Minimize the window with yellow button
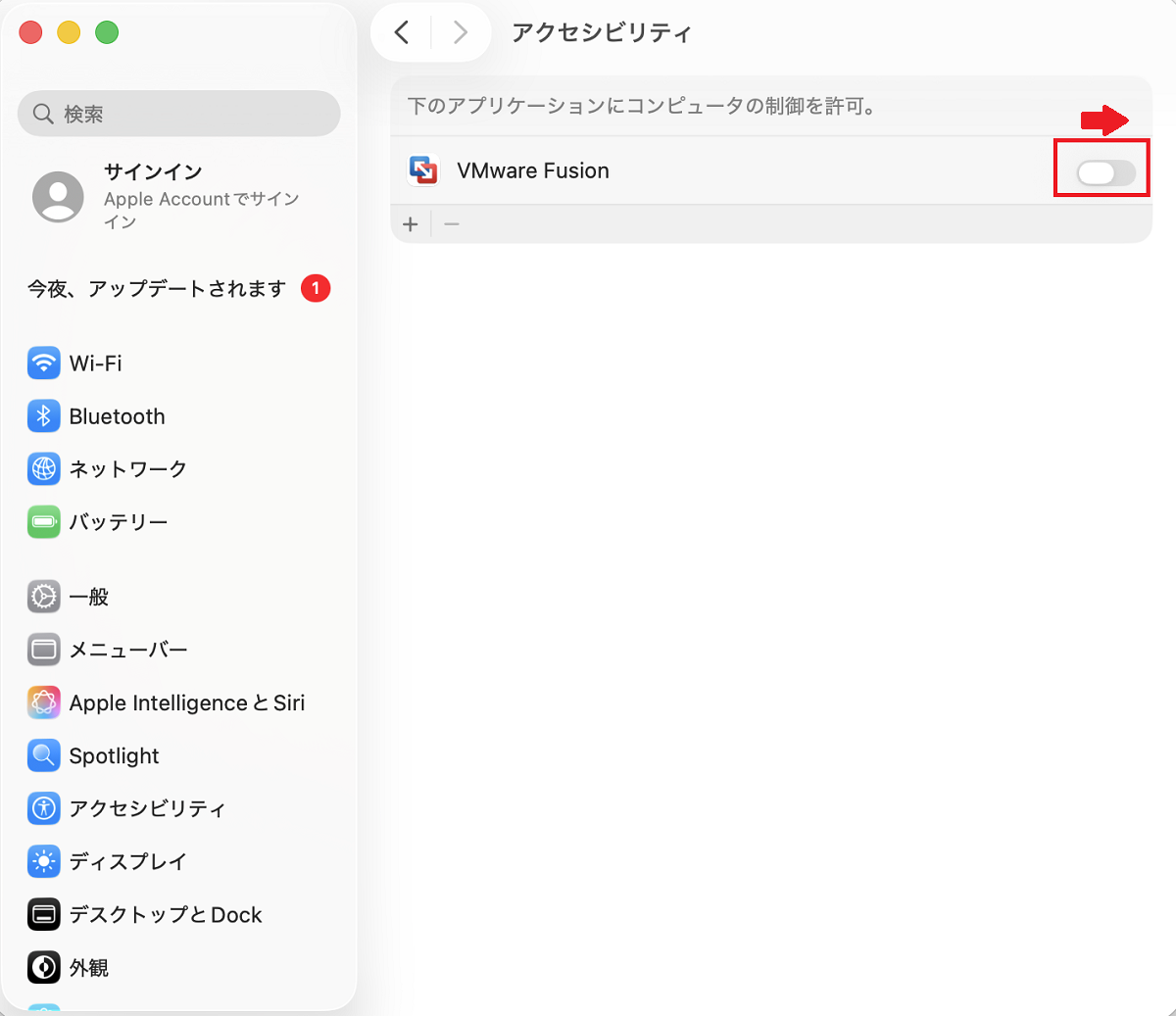Image resolution: width=1176 pixels, height=1016 pixels. (x=69, y=32)
